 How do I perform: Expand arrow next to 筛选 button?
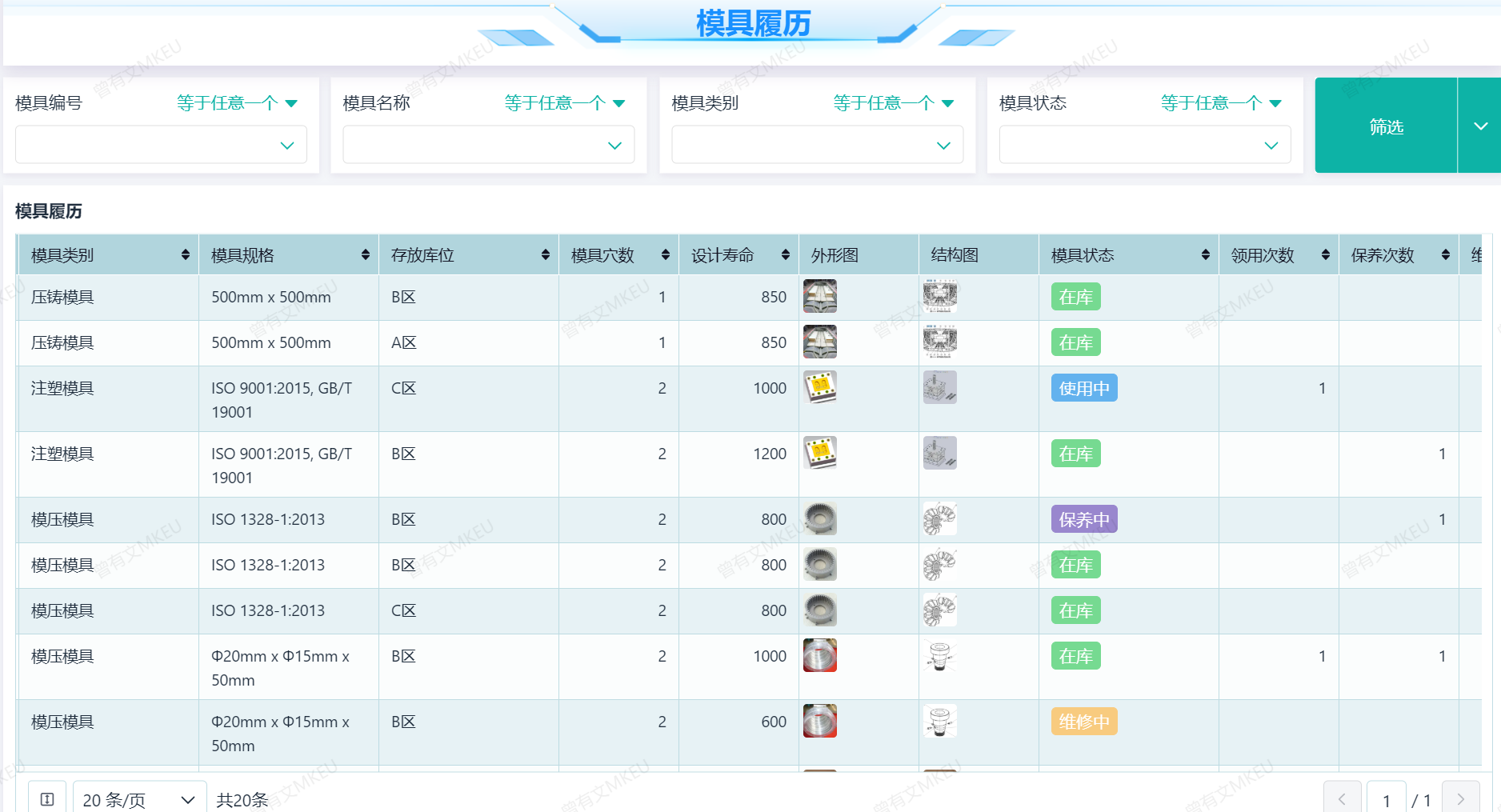coord(1480,126)
